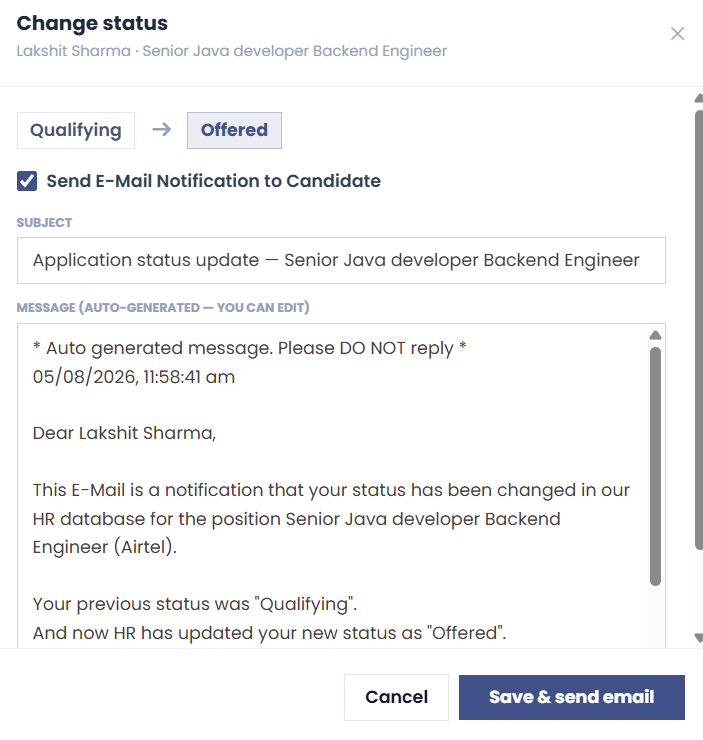Click the message scrollbar thumb

point(655,466)
